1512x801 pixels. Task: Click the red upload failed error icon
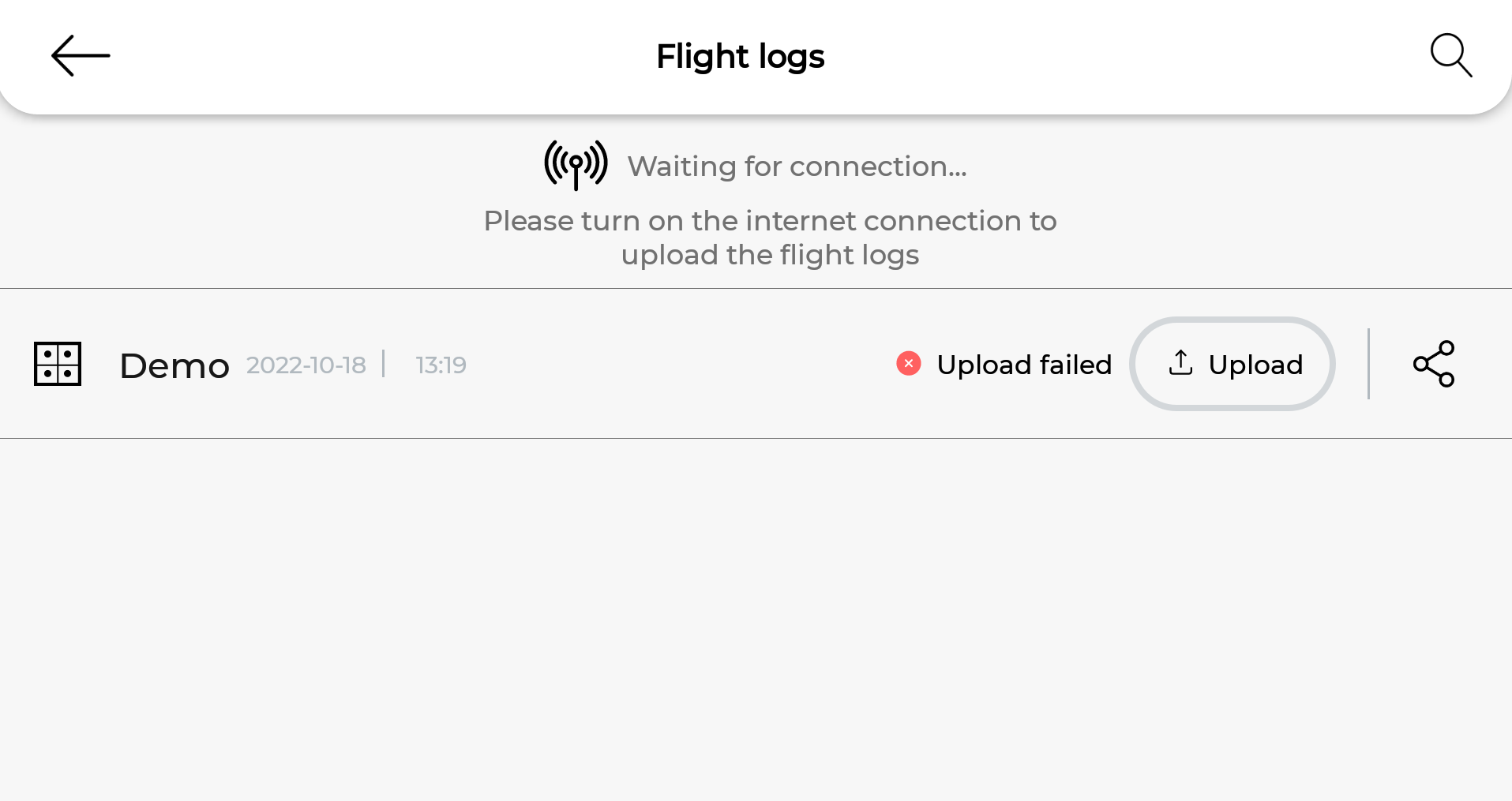pyautogui.click(x=909, y=363)
